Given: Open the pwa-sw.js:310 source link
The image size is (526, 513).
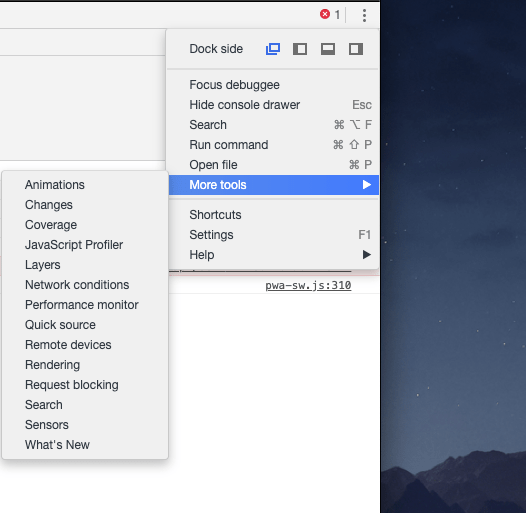Looking at the screenshot, I should click(308, 286).
